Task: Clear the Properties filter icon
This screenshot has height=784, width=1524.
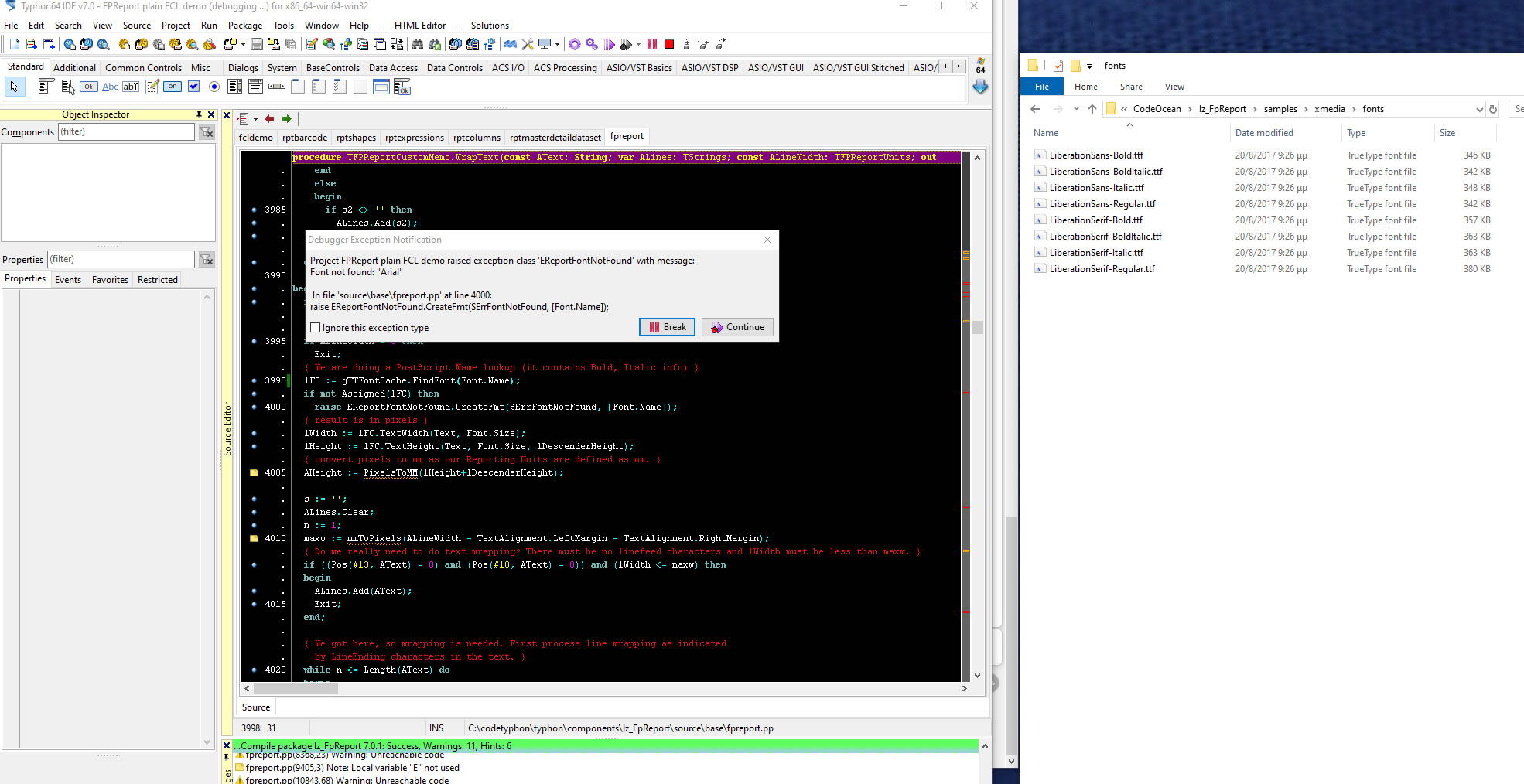Action: pos(207,260)
